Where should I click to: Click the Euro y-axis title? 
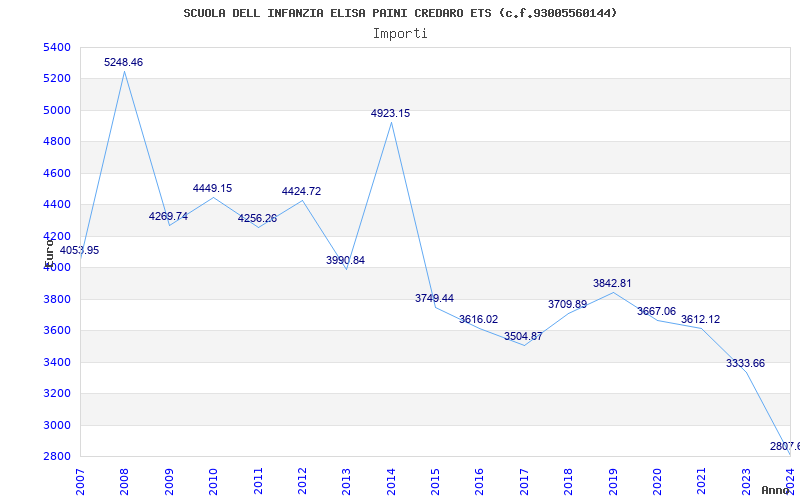click(x=49, y=252)
